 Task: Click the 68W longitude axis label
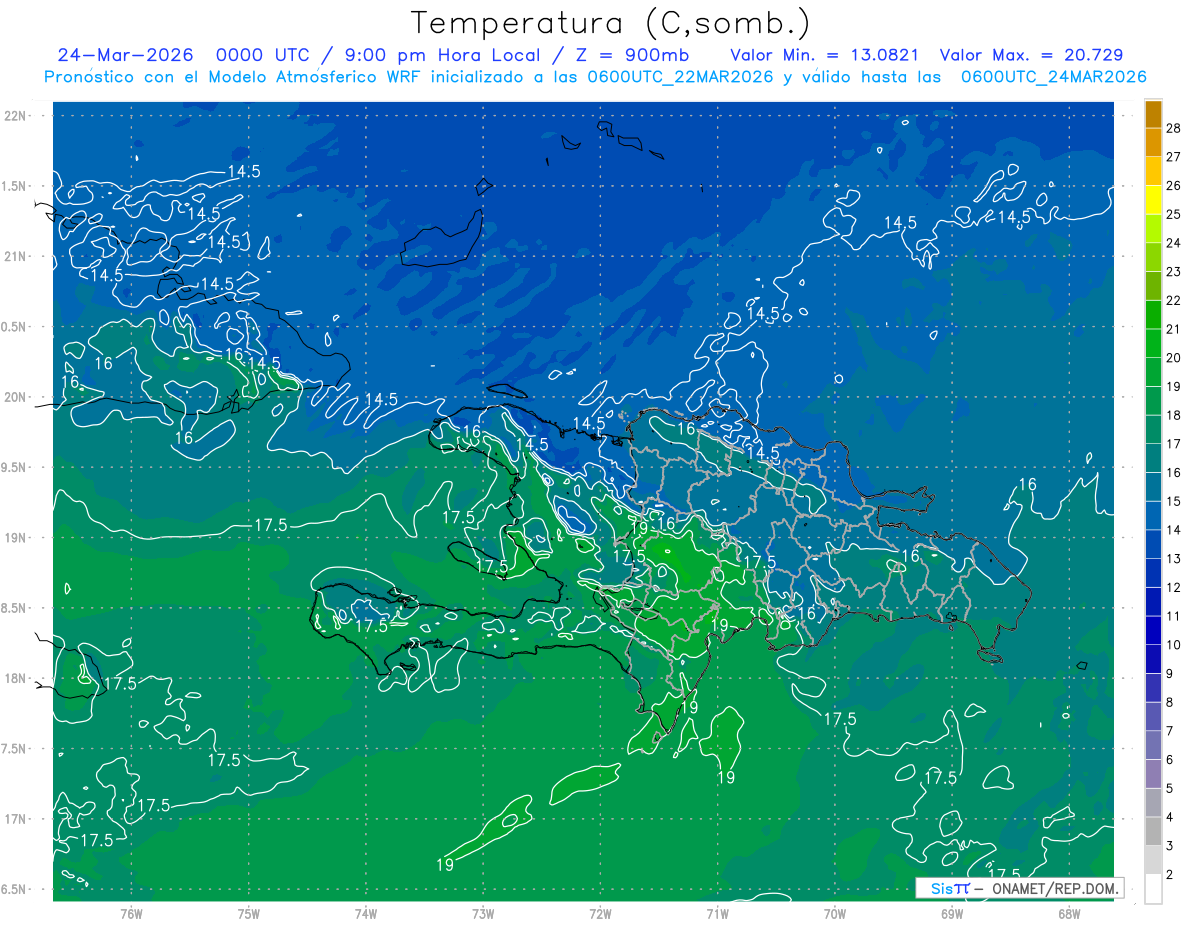point(1068,914)
